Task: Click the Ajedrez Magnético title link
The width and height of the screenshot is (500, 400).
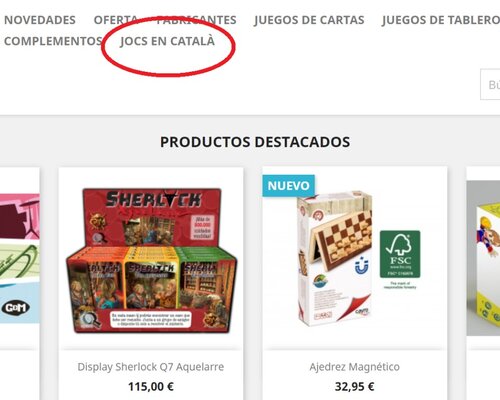Action: pos(354,367)
